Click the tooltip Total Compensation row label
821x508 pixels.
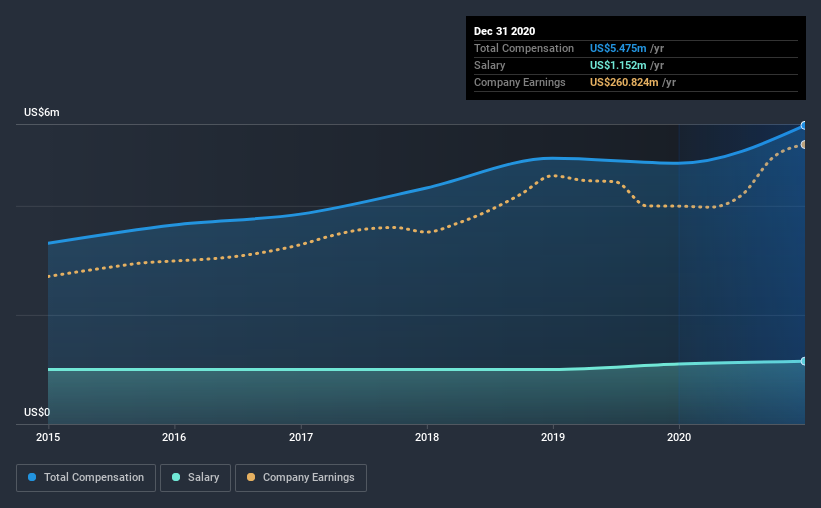point(524,48)
